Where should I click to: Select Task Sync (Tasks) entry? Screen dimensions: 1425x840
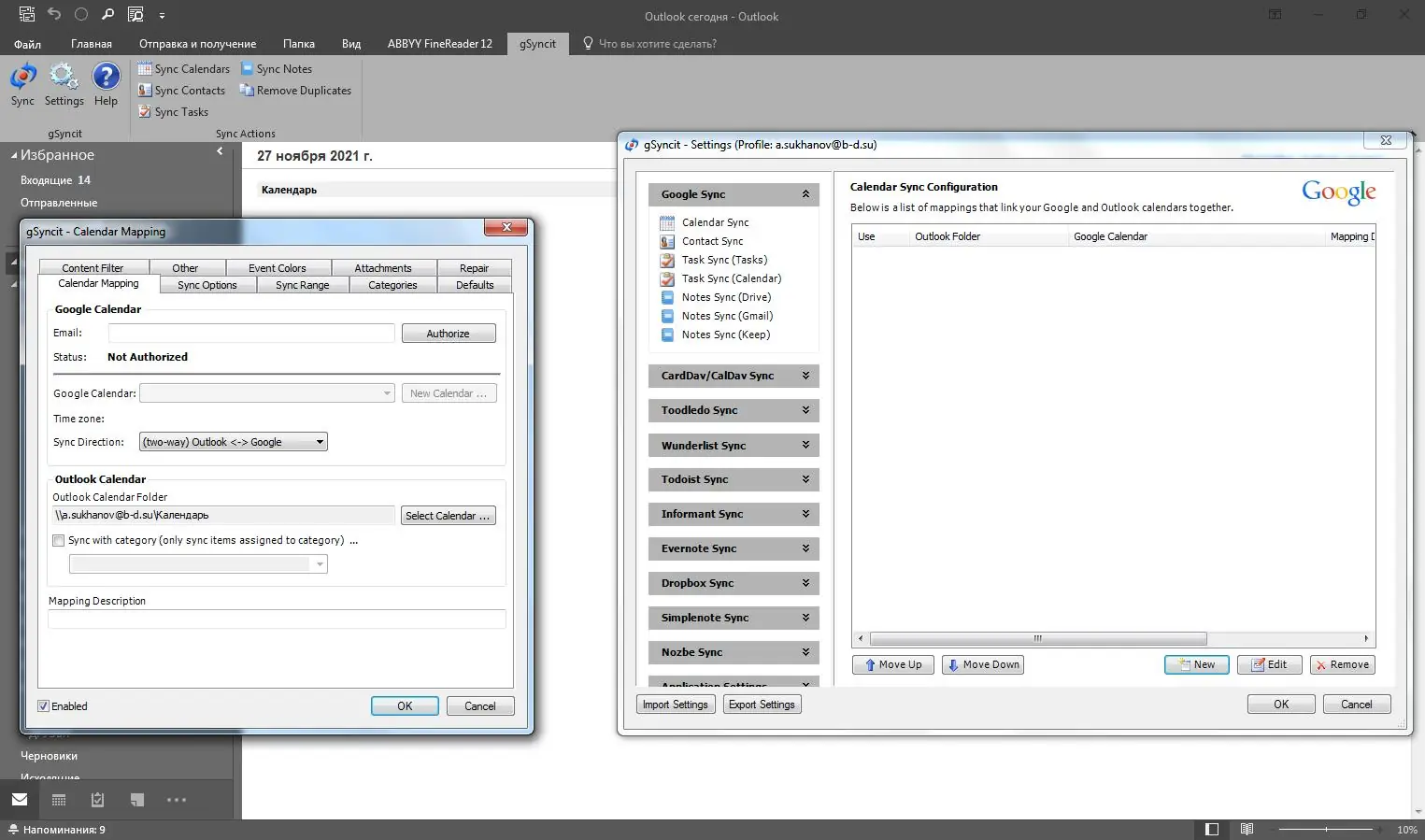pyautogui.click(x=723, y=260)
